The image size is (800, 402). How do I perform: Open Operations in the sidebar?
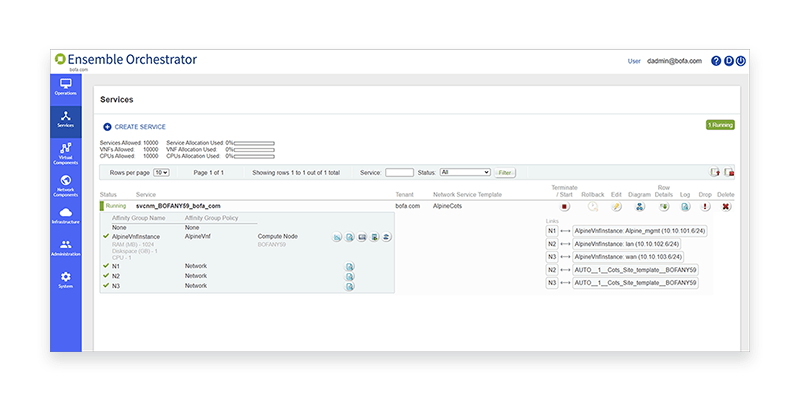pos(65,87)
